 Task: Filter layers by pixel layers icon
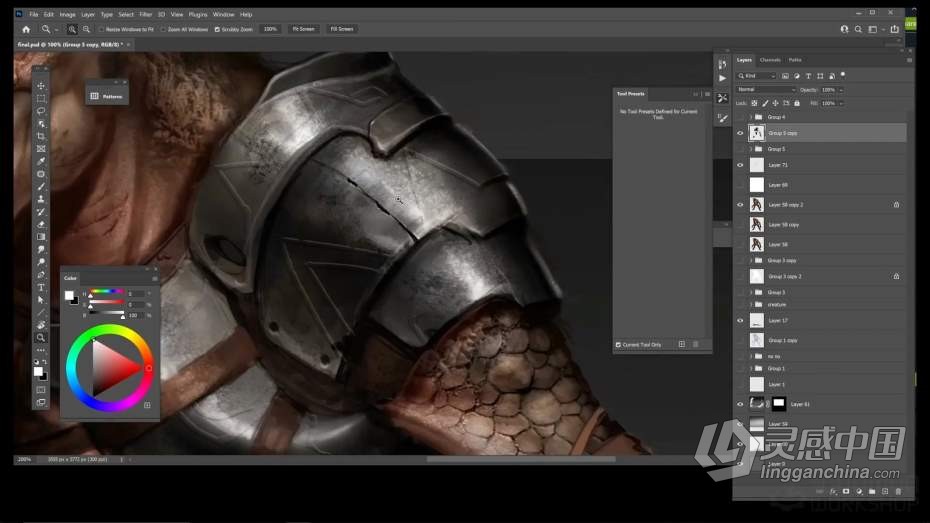785,76
